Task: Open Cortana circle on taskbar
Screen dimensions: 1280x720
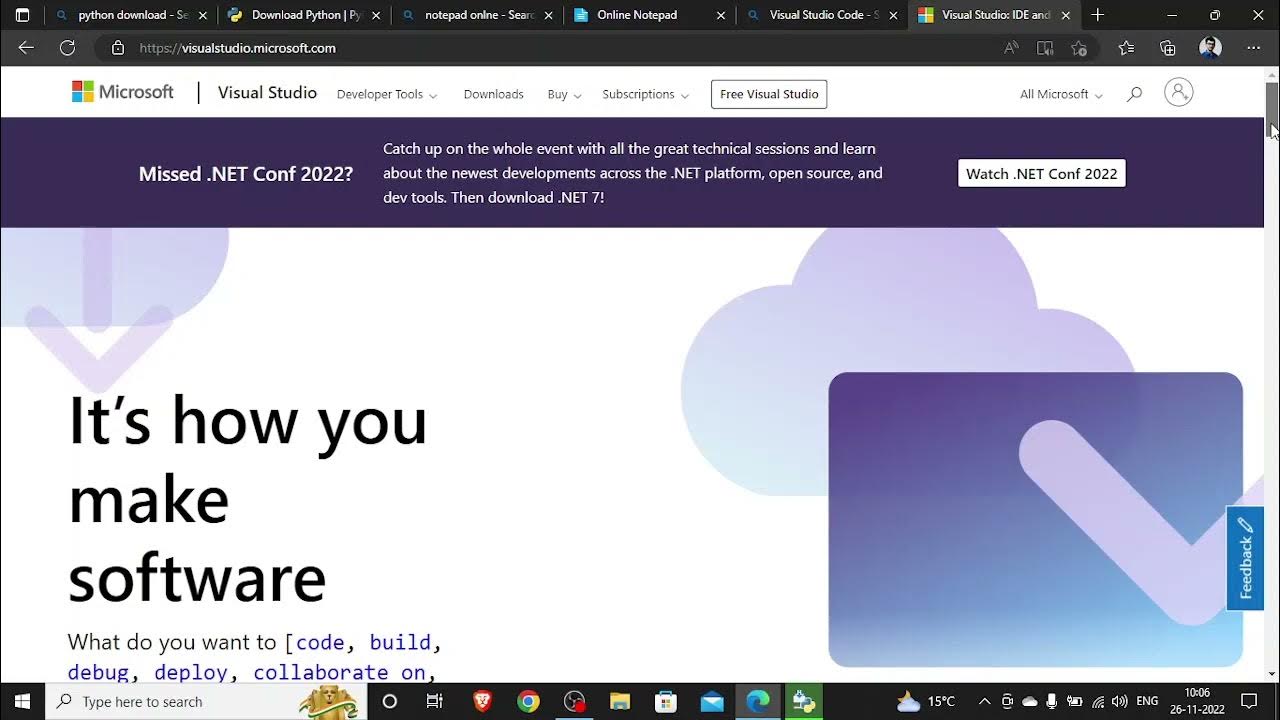Action: [390, 701]
